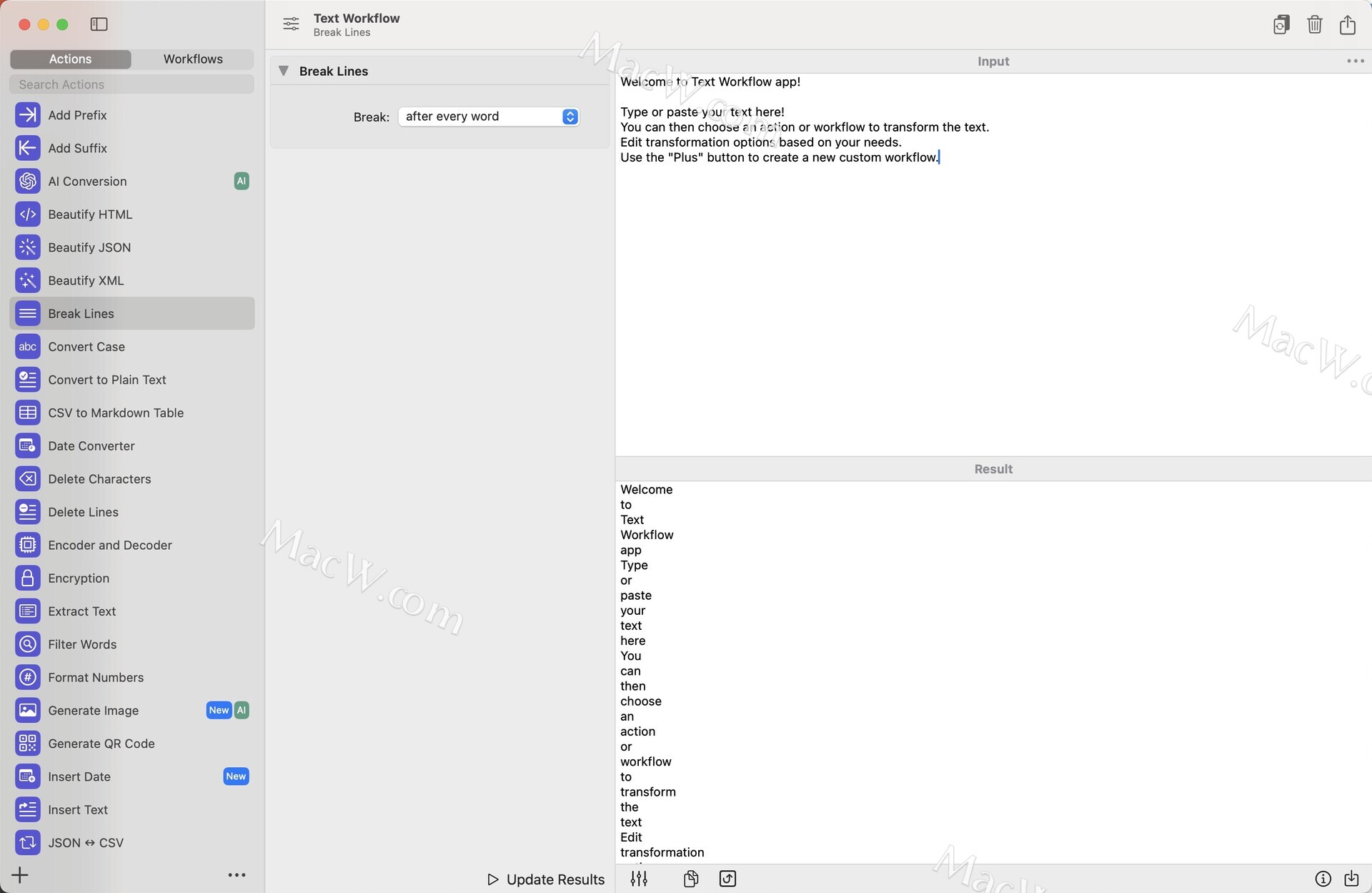The image size is (1372, 893).
Task: Click the Text Workflow window title
Action: pyautogui.click(x=357, y=19)
